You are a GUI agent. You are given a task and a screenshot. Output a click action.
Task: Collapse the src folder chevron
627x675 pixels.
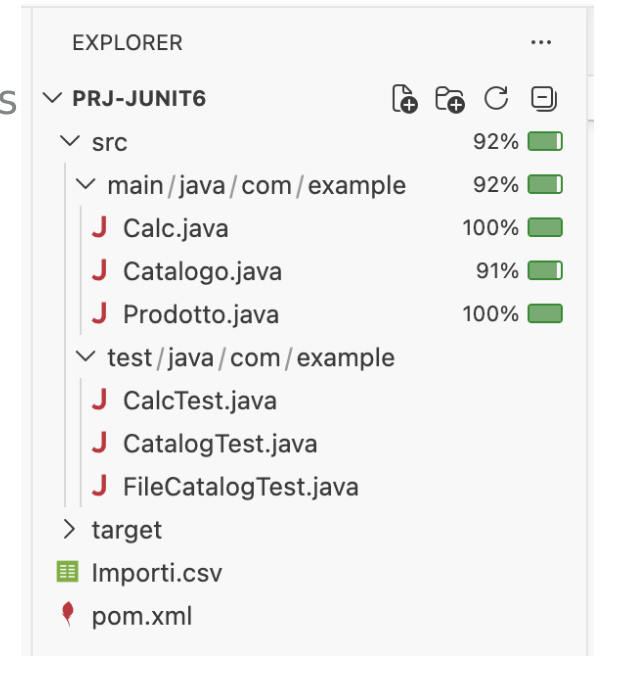pos(69,142)
